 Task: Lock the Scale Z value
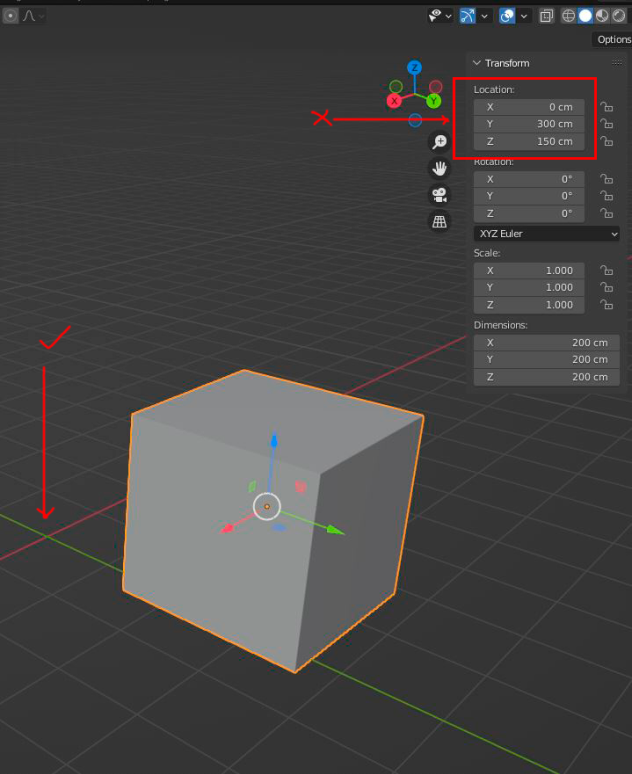pyautogui.click(x=606, y=305)
